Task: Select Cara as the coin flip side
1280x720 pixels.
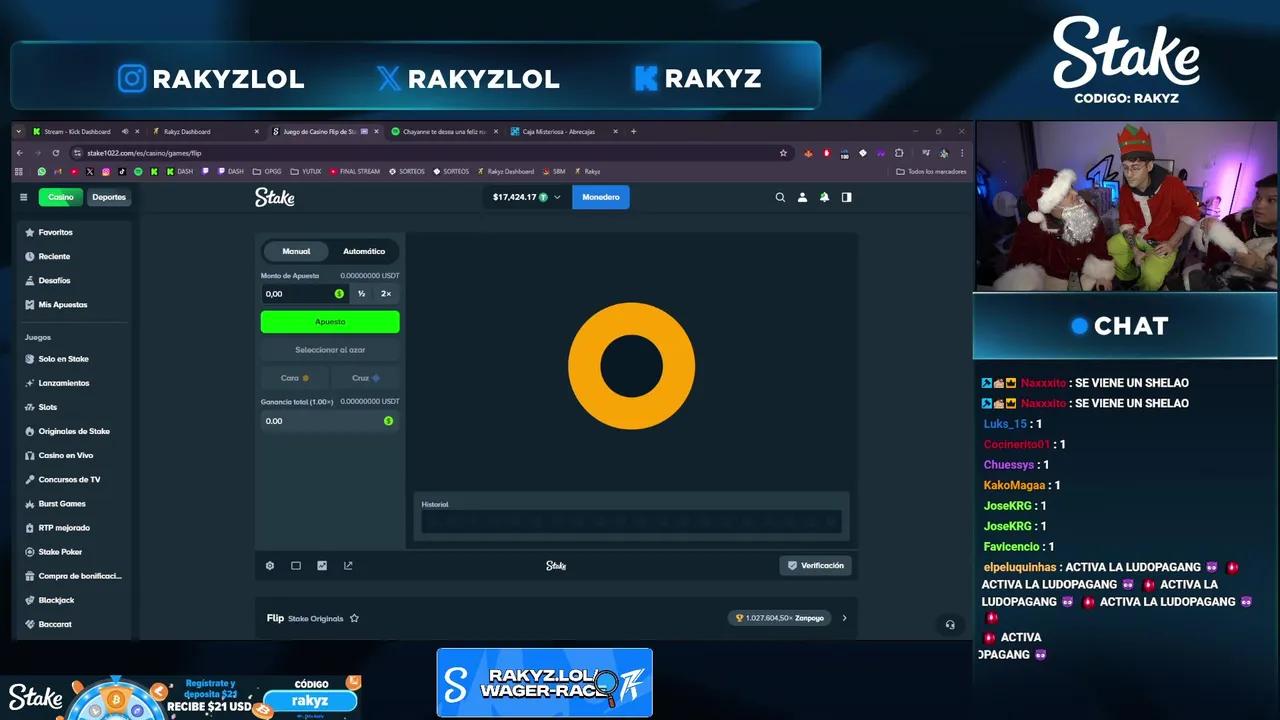Action: (x=294, y=377)
